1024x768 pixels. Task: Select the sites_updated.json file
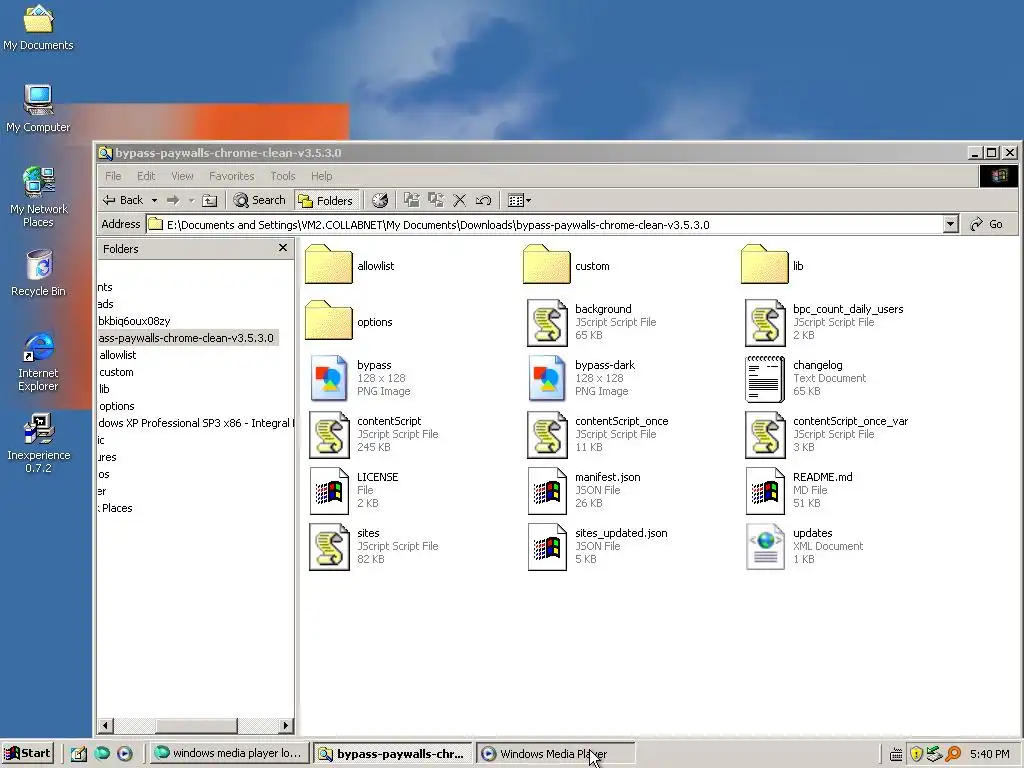click(x=547, y=547)
